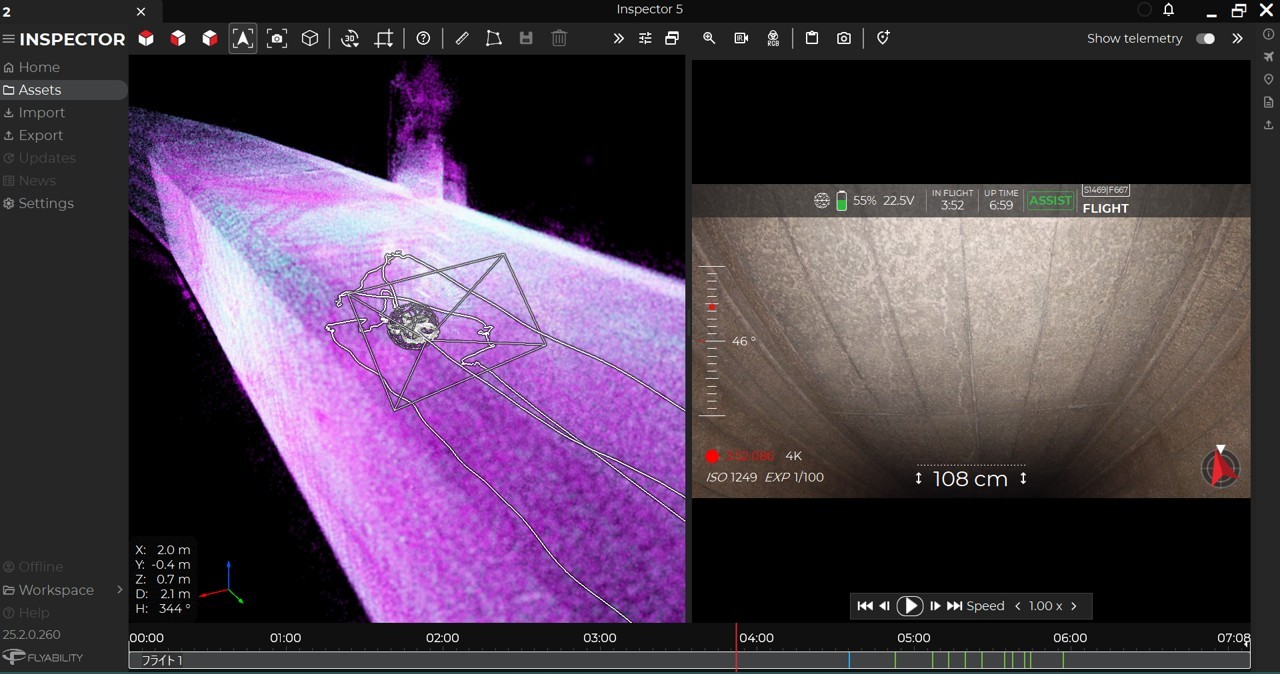Click the RGB color mode icon

(x=773, y=38)
